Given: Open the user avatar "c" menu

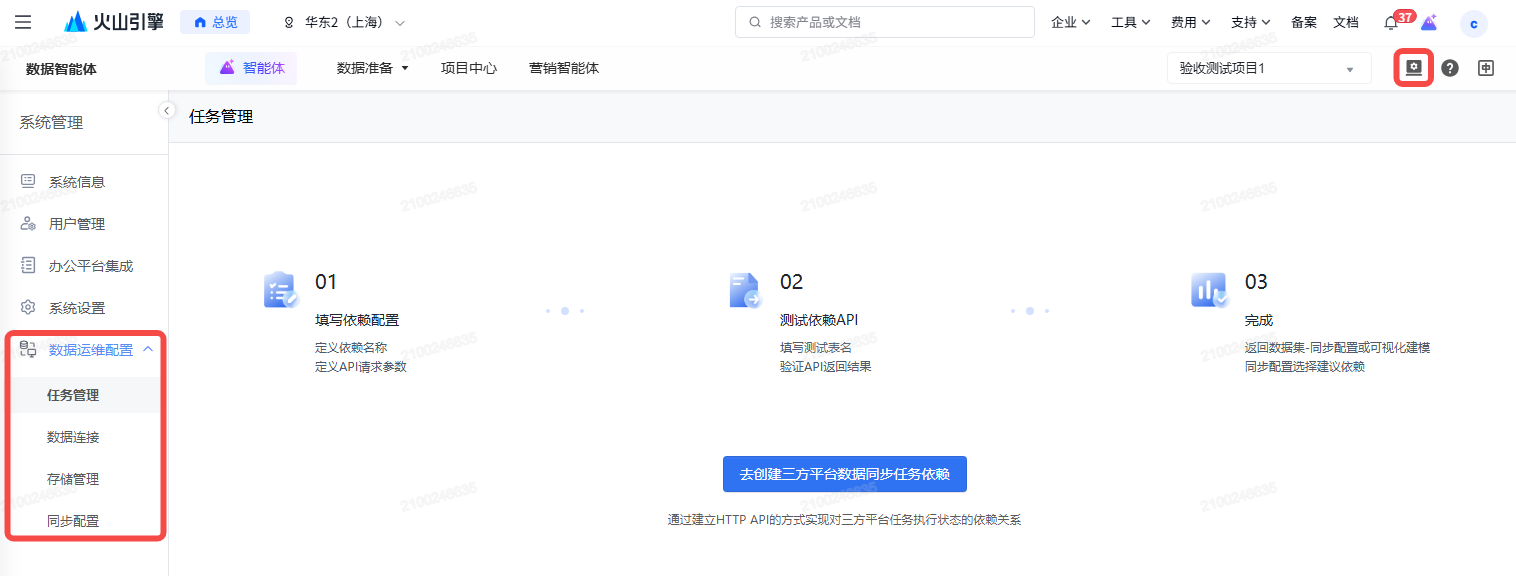Looking at the screenshot, I should tap(1473, 24).
